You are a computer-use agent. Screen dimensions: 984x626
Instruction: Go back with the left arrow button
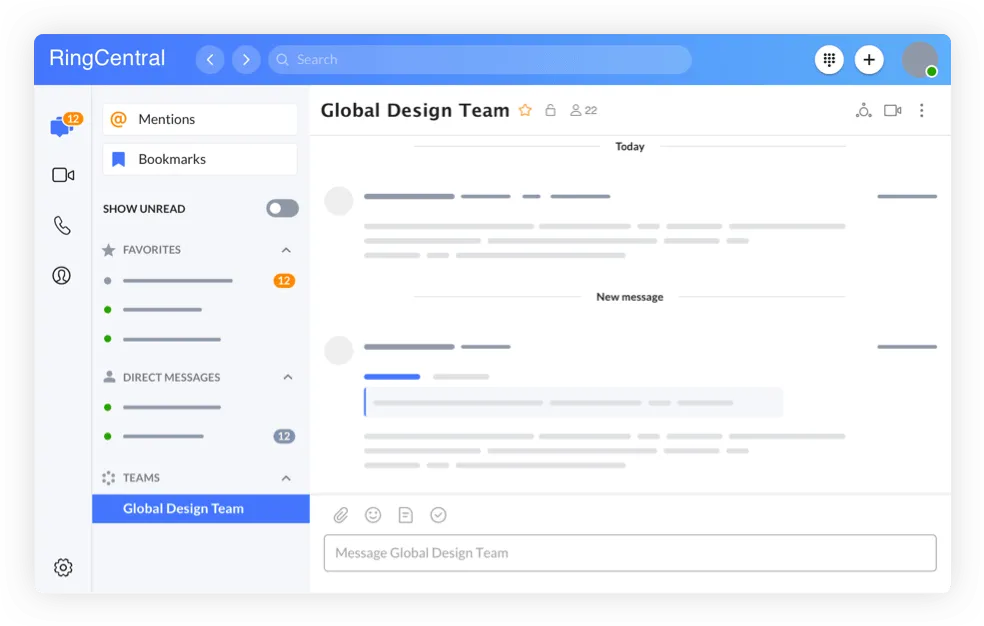(x=210, y=60)
